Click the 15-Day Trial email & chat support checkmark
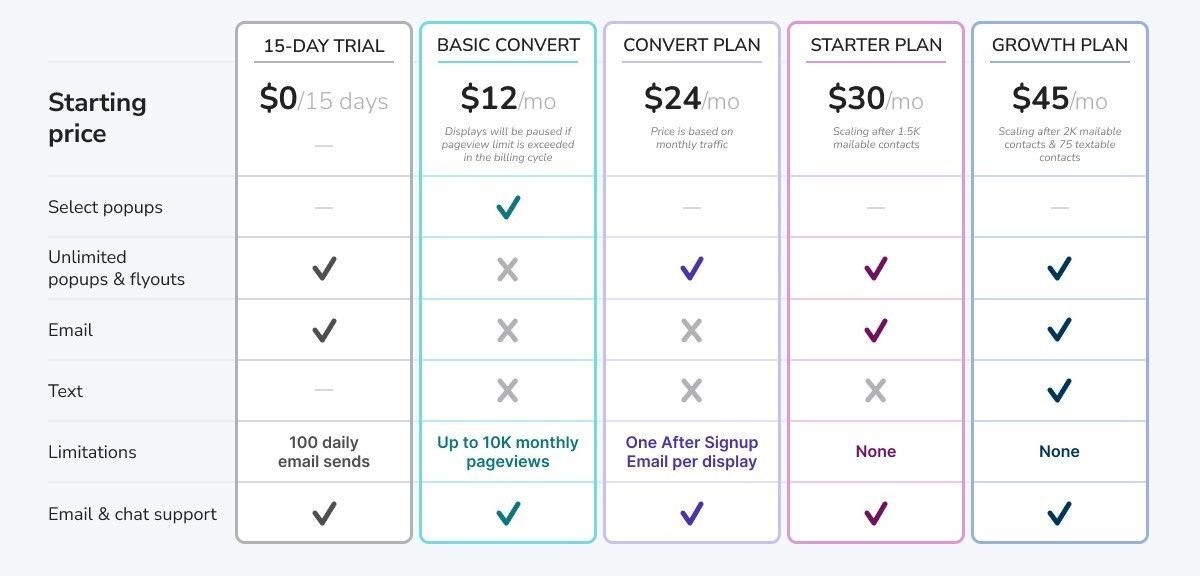 point(324,514)
